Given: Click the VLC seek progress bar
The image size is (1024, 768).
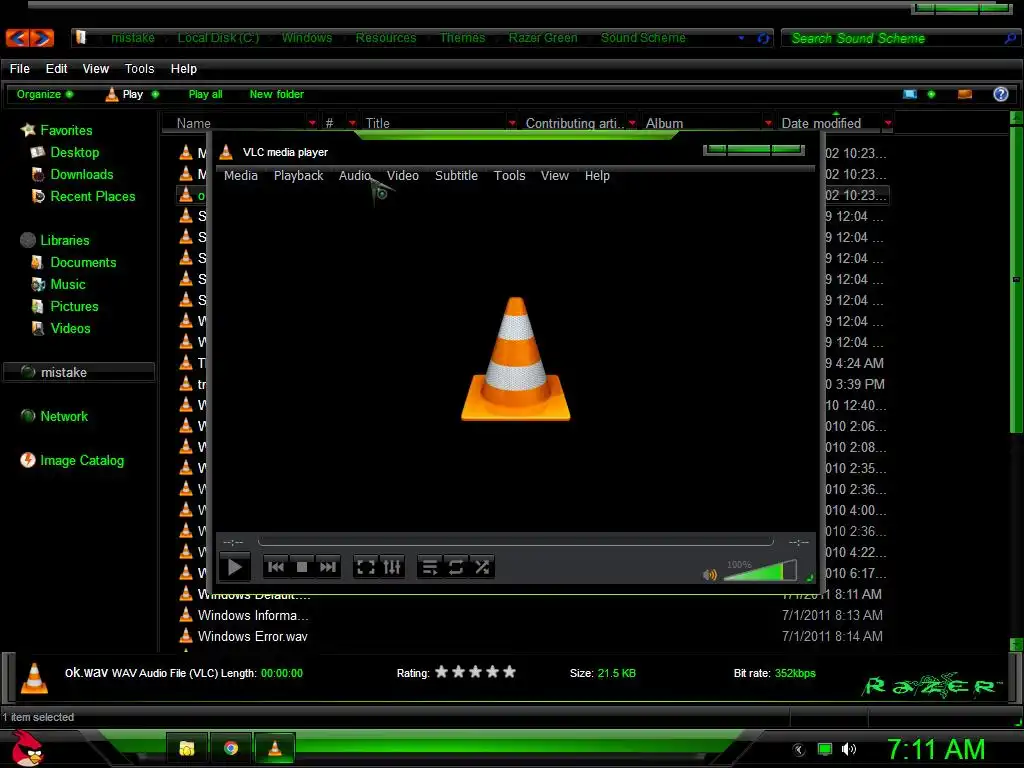Looking at the screenshot, I should (516, 541).
